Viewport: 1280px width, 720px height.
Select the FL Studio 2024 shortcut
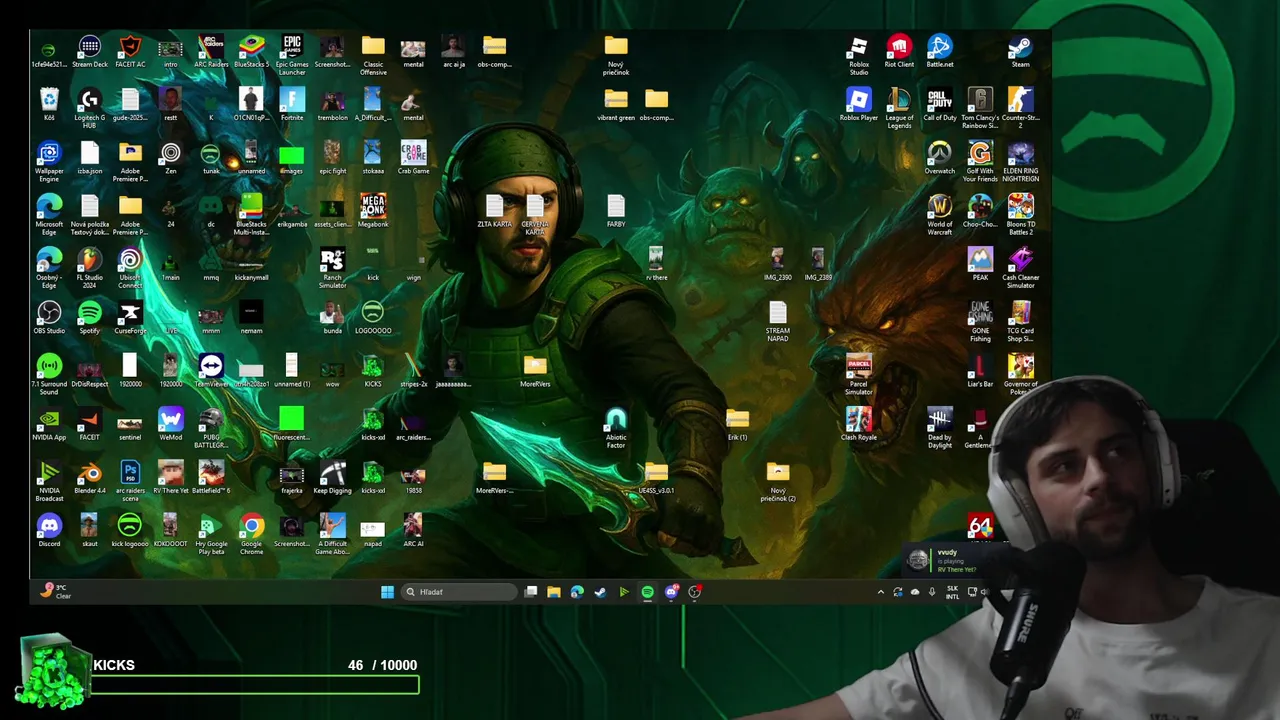pos(89,268)
